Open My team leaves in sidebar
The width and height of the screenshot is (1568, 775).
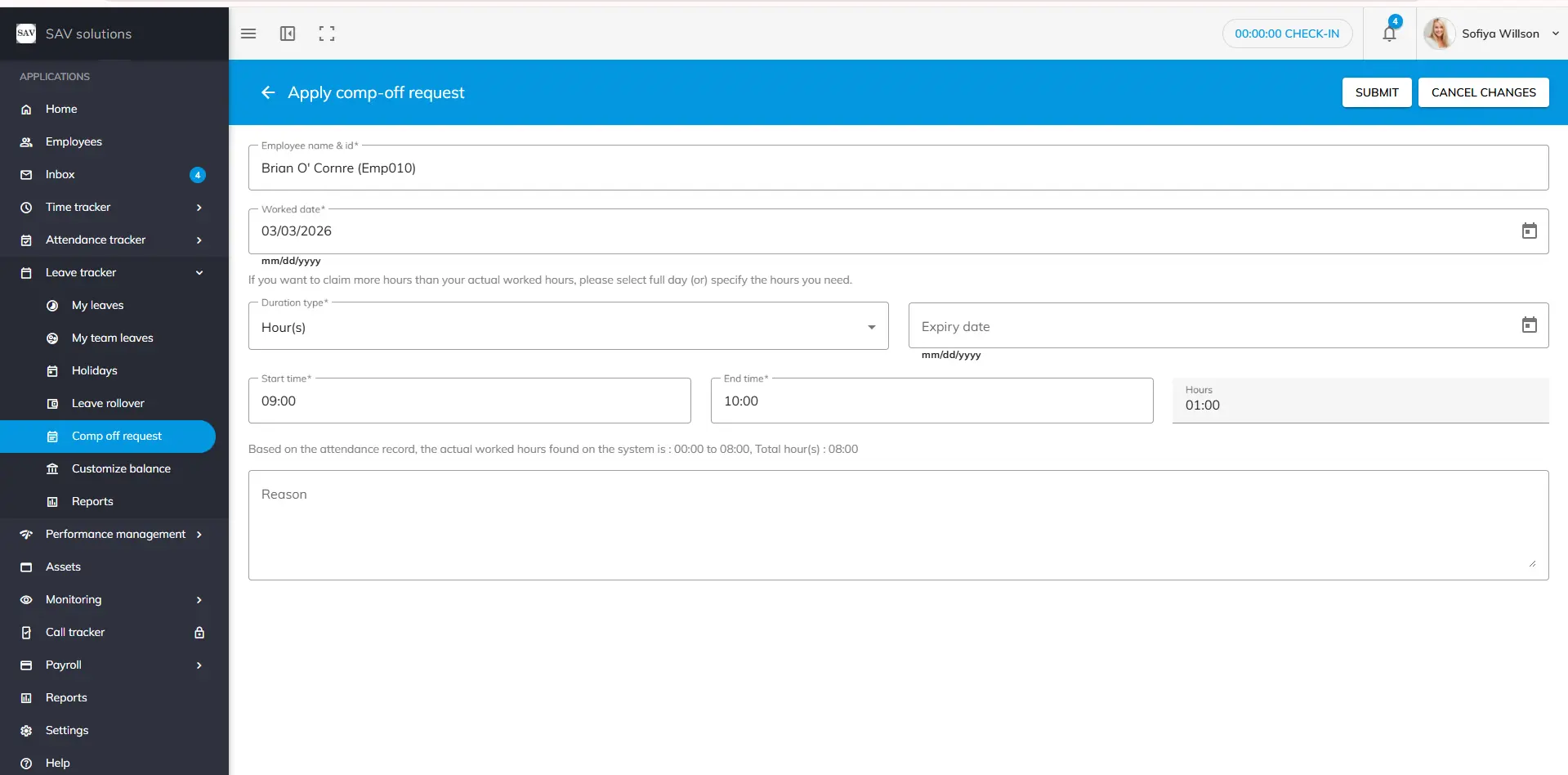[112, 338]
